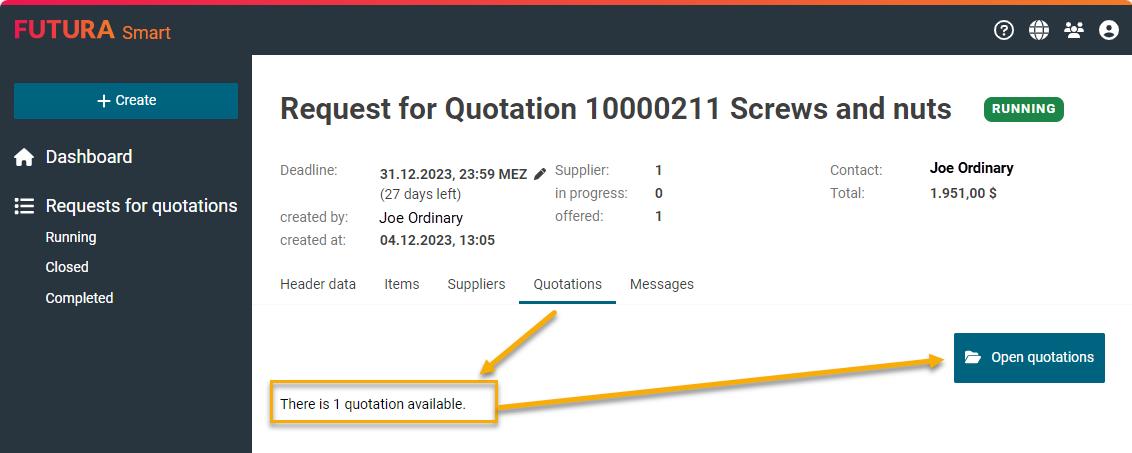Image resolution: width=1132 pixels, height=453 pixels.
Task: Click the globe language icon
Action: 1039,31
